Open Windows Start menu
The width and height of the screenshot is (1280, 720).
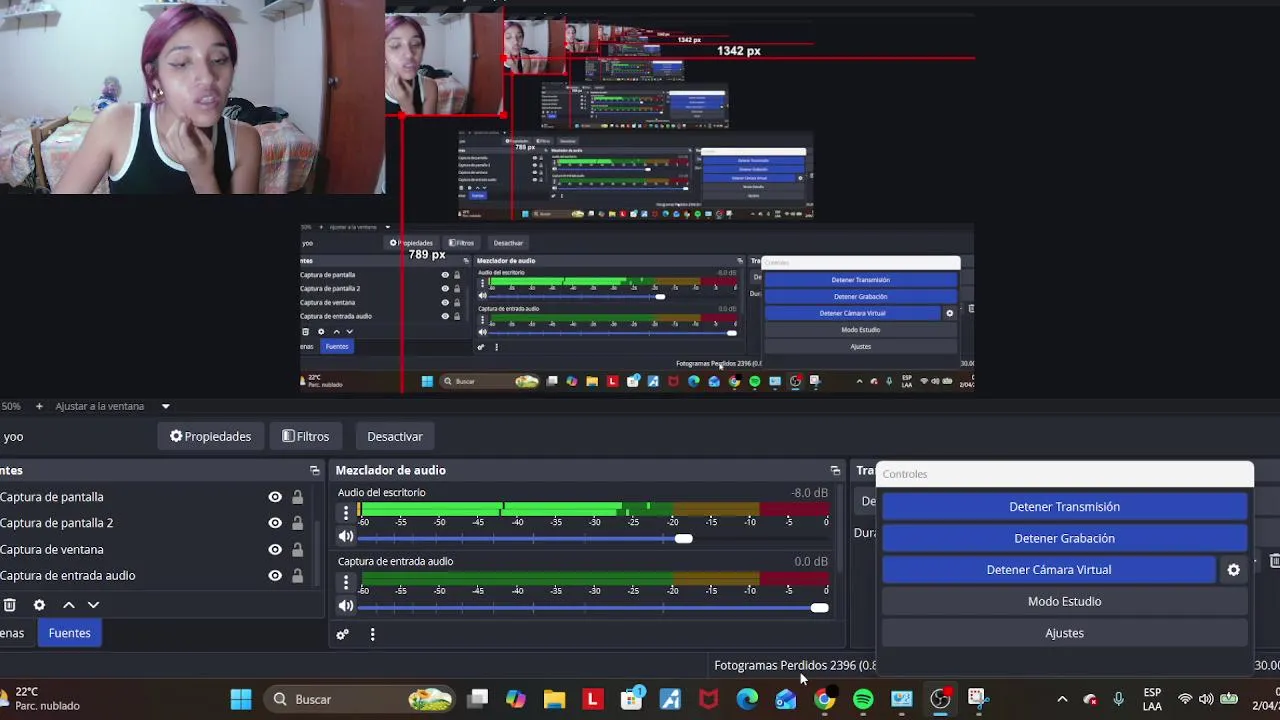click(241, 699)
